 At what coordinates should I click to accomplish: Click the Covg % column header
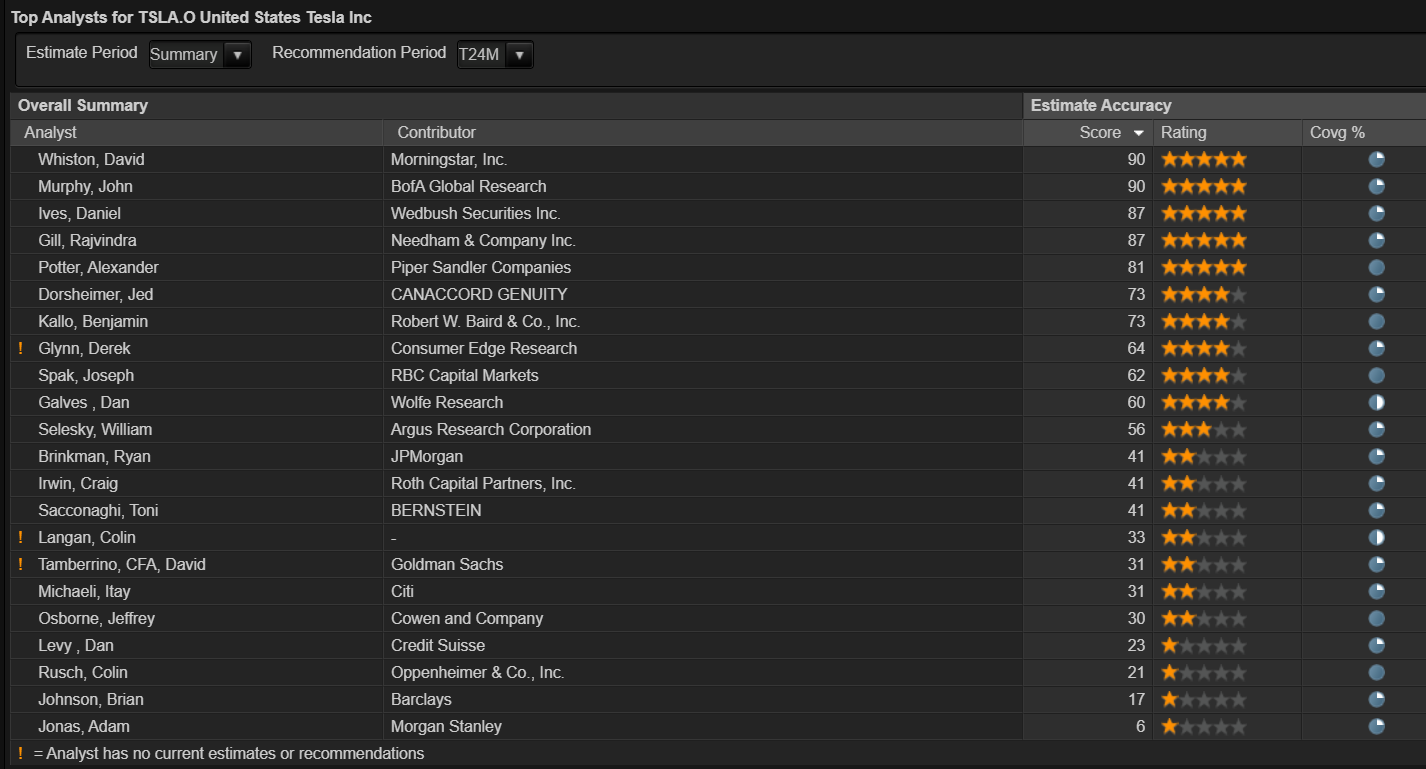(x=1337, y=132)
